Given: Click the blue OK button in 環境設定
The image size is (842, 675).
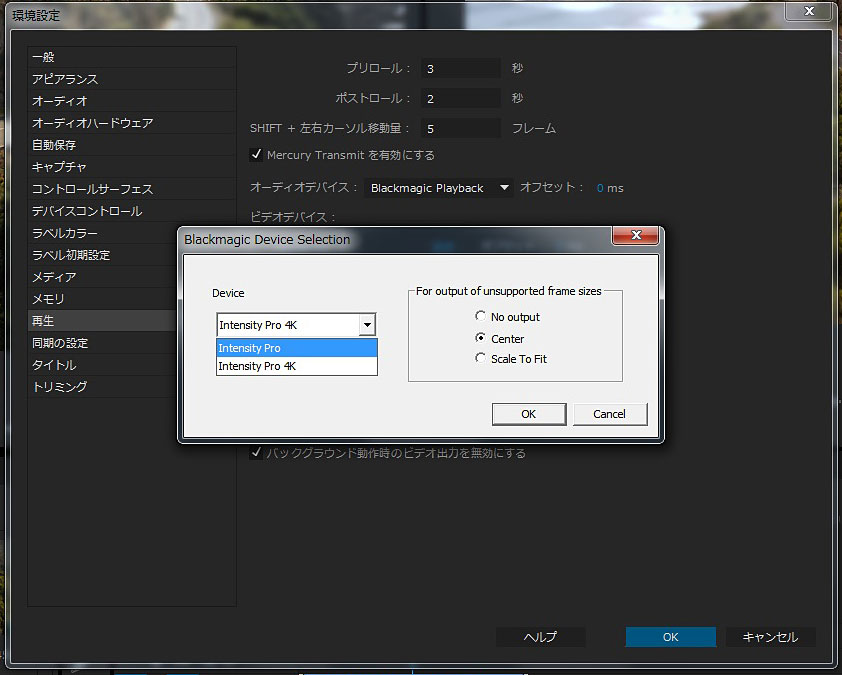Looking at the screenshot, I should click(x=671, y=637).
